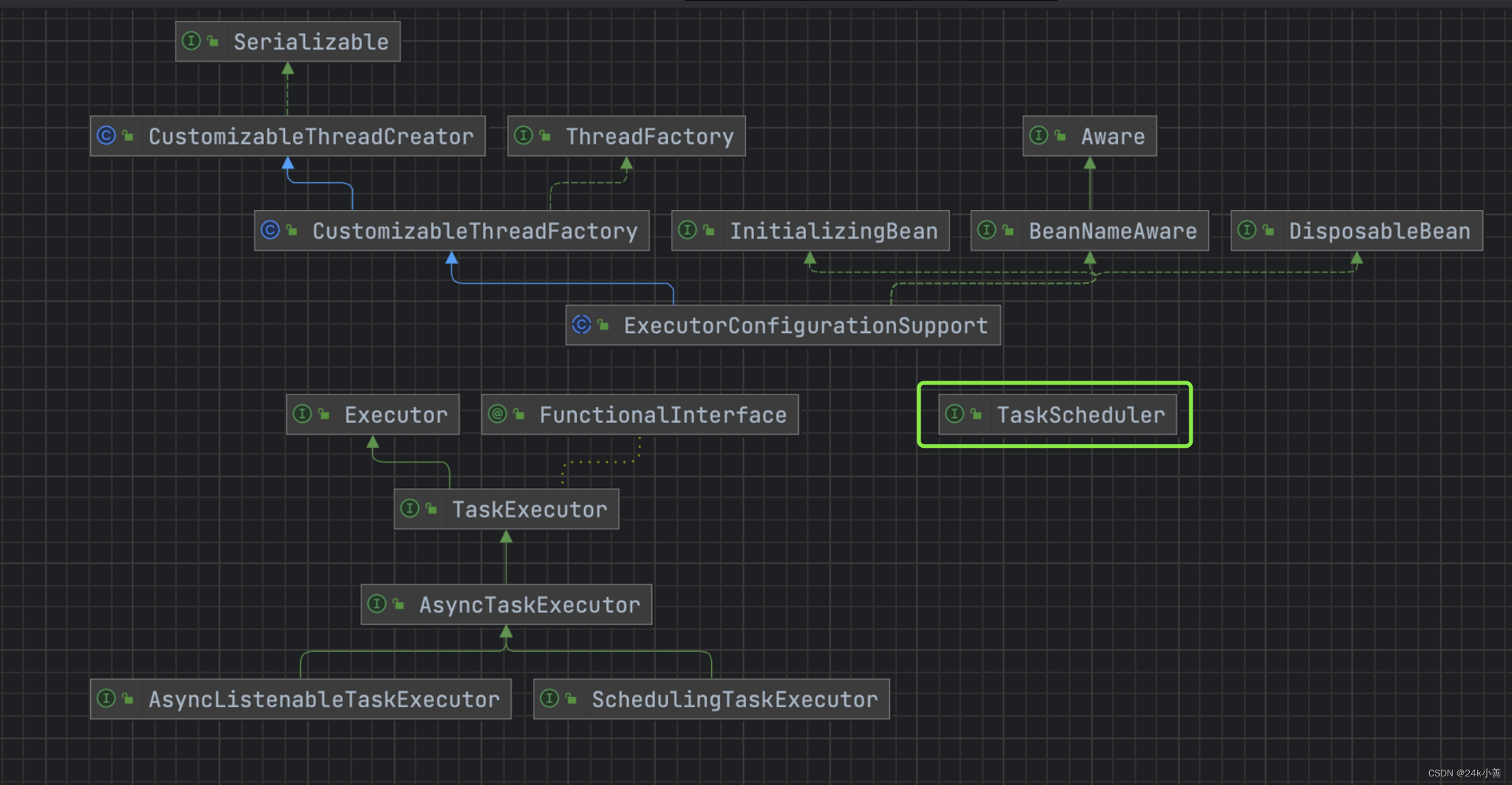Select the SchedulingTaskExecutor node
Screen dimensions: 1512x785
734,699
